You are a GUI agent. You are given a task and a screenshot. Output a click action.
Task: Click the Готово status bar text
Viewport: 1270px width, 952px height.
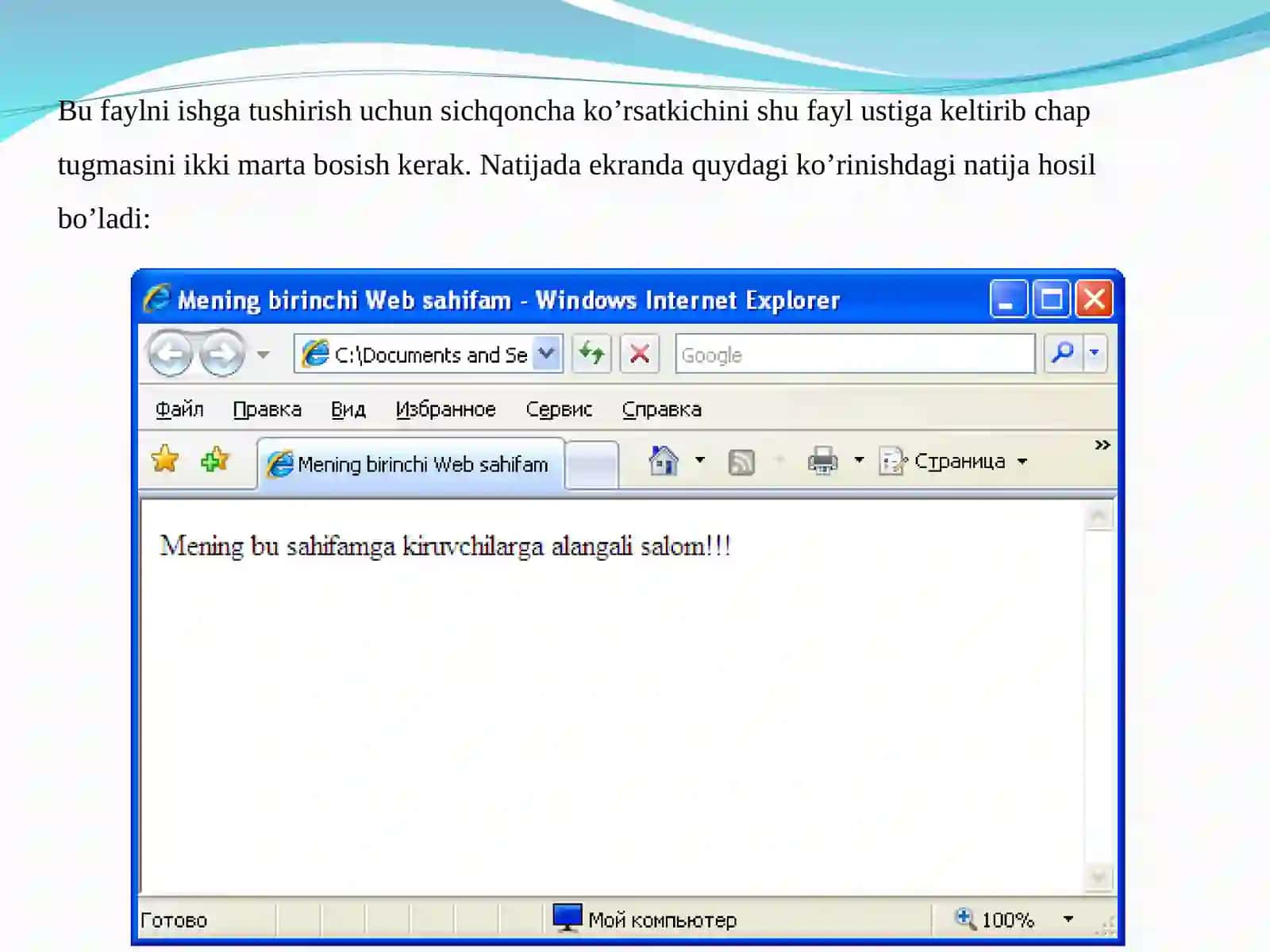click(x=174, y=920)
